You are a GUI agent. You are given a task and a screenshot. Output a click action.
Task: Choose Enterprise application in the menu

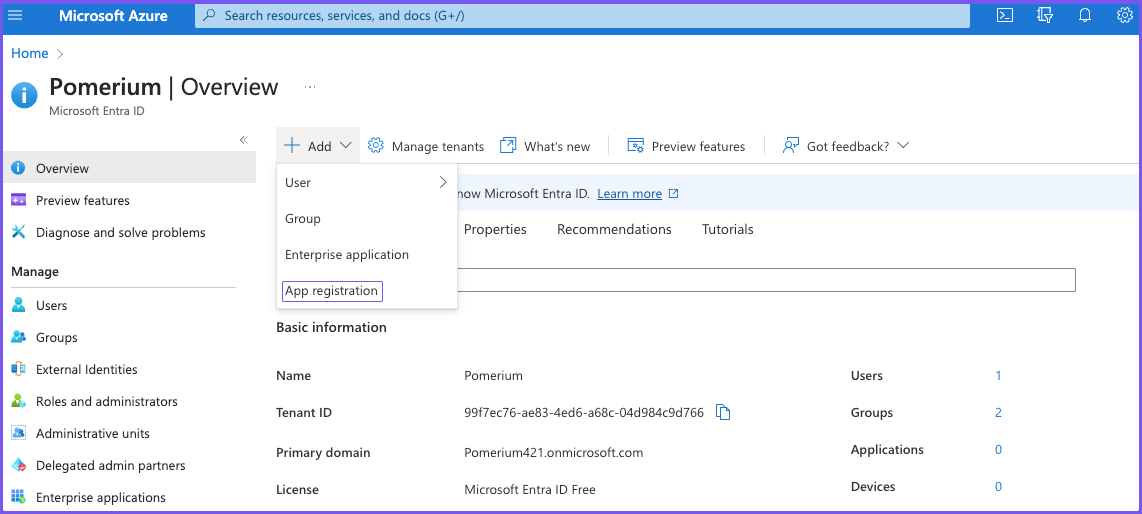tap(346, 255)
